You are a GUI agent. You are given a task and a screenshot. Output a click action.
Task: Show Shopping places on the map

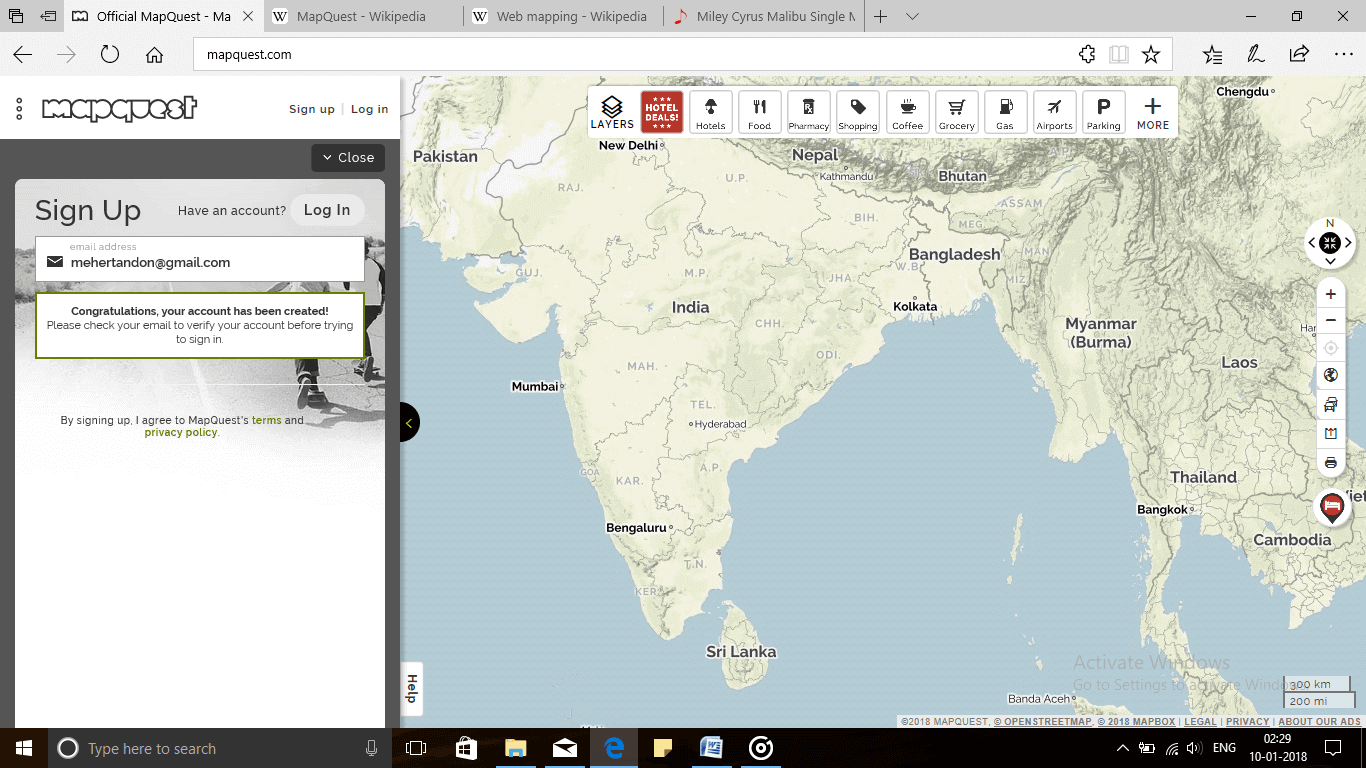857,112
